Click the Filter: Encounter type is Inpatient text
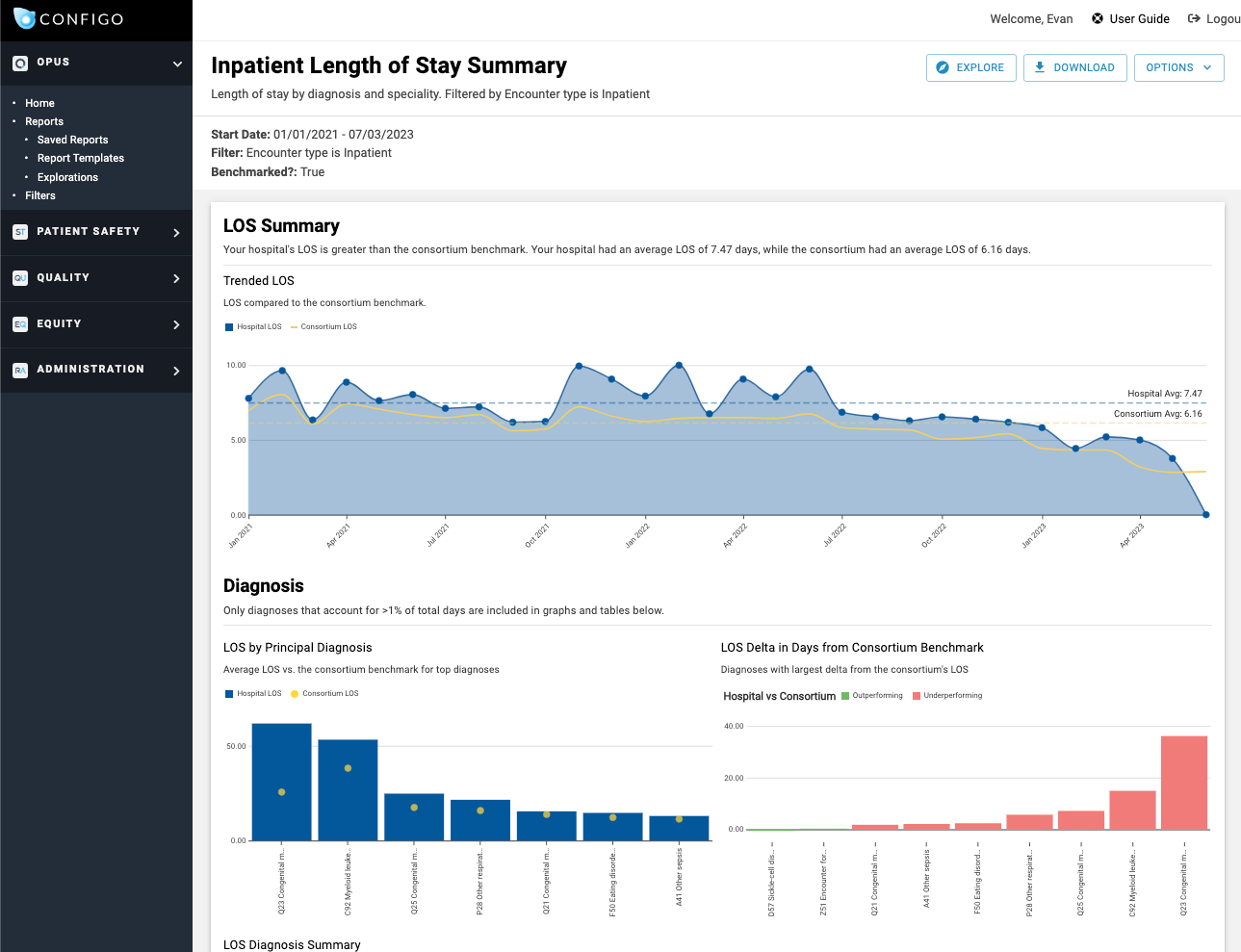The height and width of the screenshot is (952, 1241). pos(301,153)
